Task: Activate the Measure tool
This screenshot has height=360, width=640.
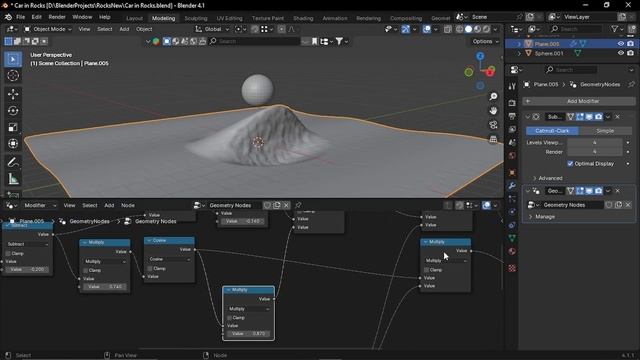Action: click(x=13, y=179)
